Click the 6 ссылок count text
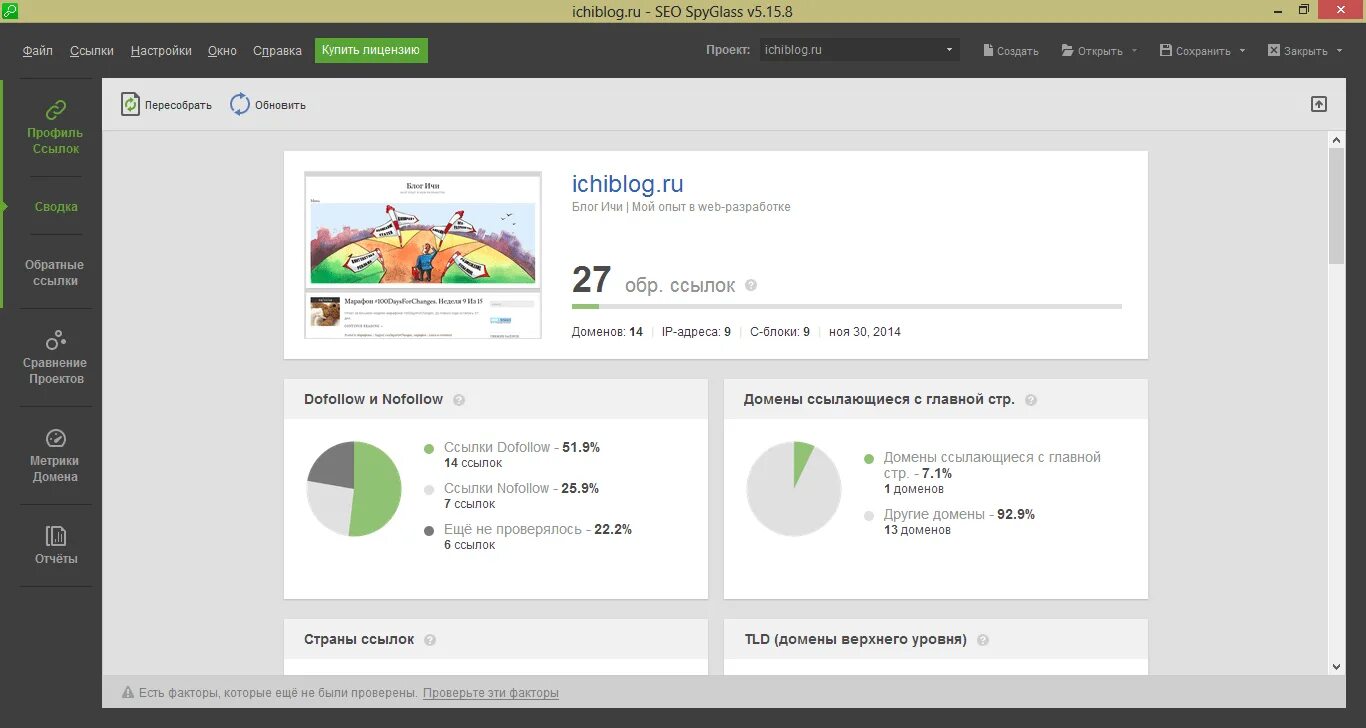The image size is (1366, 728). 470,545
